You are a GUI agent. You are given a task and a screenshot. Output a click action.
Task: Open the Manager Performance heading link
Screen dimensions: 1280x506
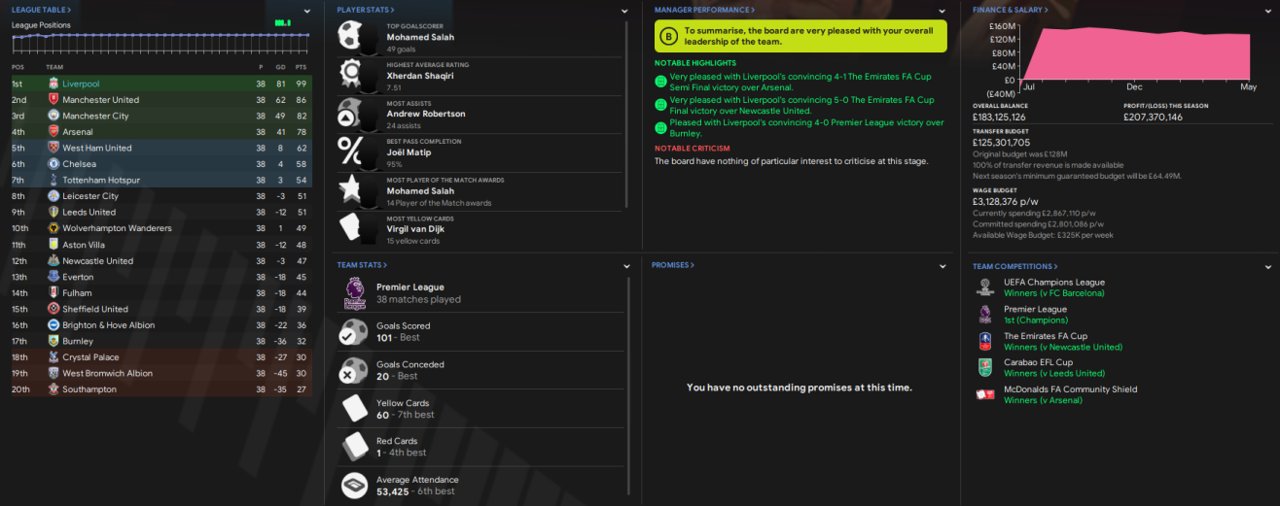tap(705, 10)
